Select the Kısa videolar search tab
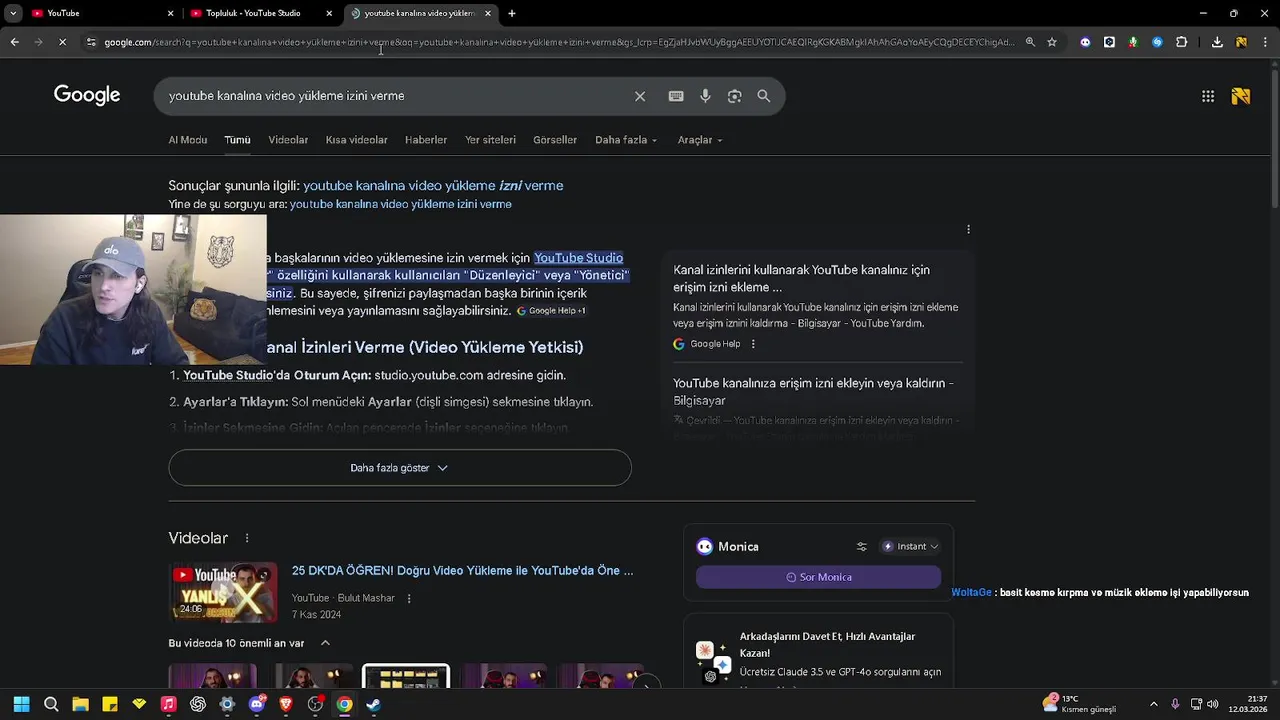The image size is (1280, 720). pyautogui.click(x=356, y=140)
